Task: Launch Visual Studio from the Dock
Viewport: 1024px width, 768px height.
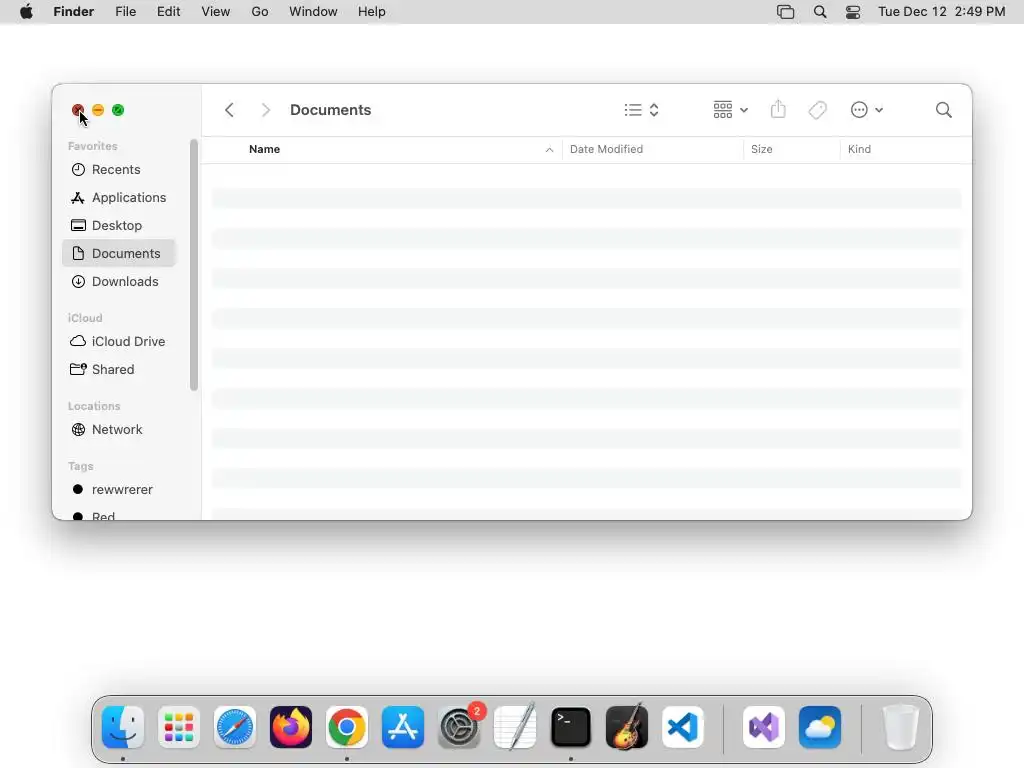Action: pyautogui.click(x=764, y=727)
